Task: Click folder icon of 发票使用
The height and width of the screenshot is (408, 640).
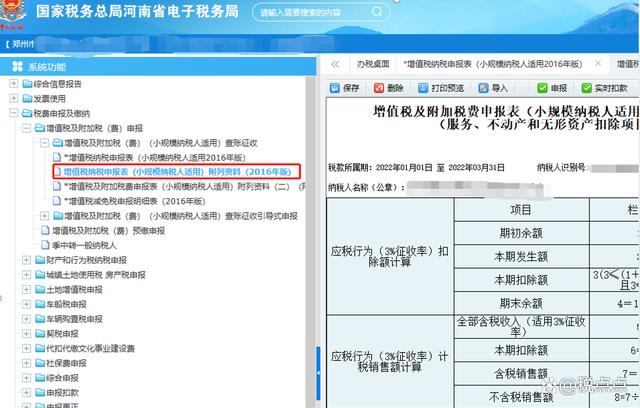Action: [x=27, y=98]
